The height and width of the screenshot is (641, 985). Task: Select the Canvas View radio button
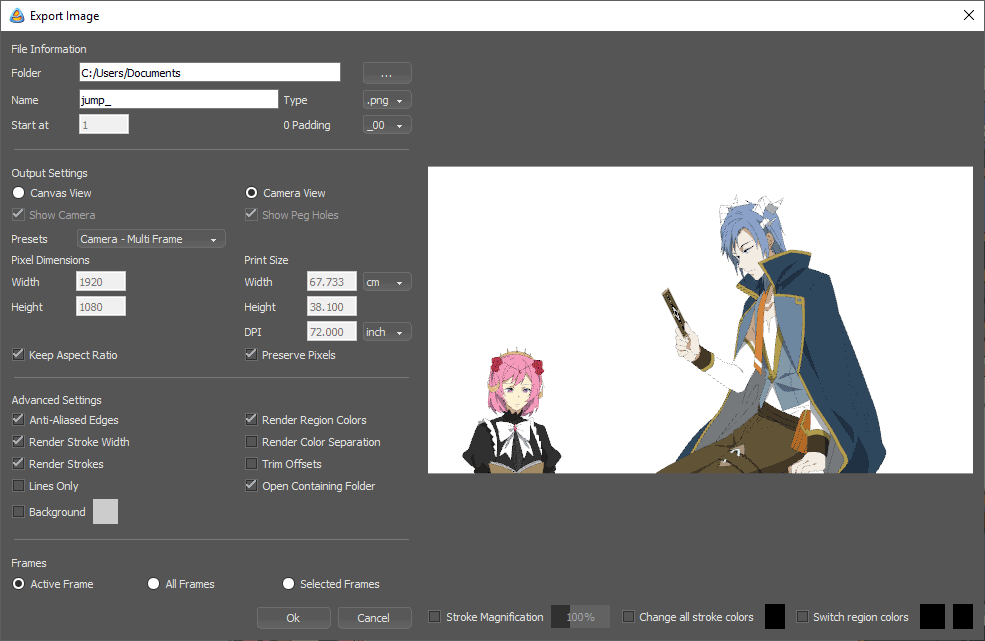(18, 193)
